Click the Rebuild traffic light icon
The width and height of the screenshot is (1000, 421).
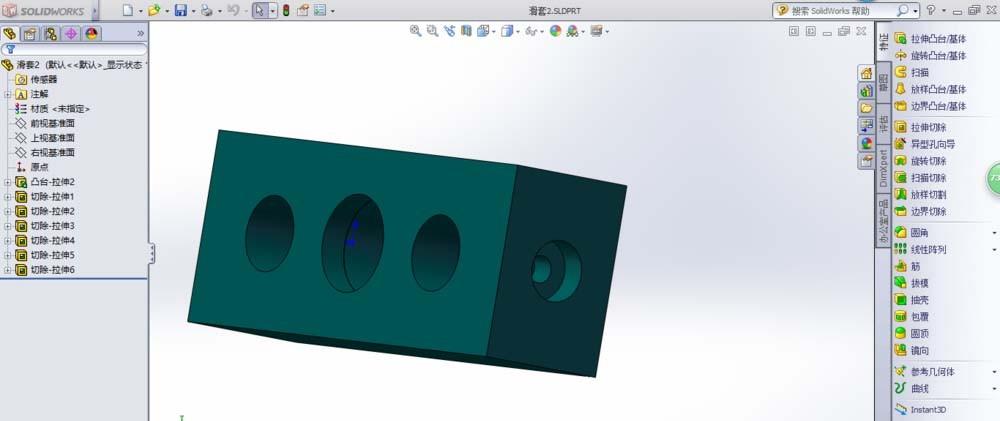pyautogui.click(x=286, y=10)
